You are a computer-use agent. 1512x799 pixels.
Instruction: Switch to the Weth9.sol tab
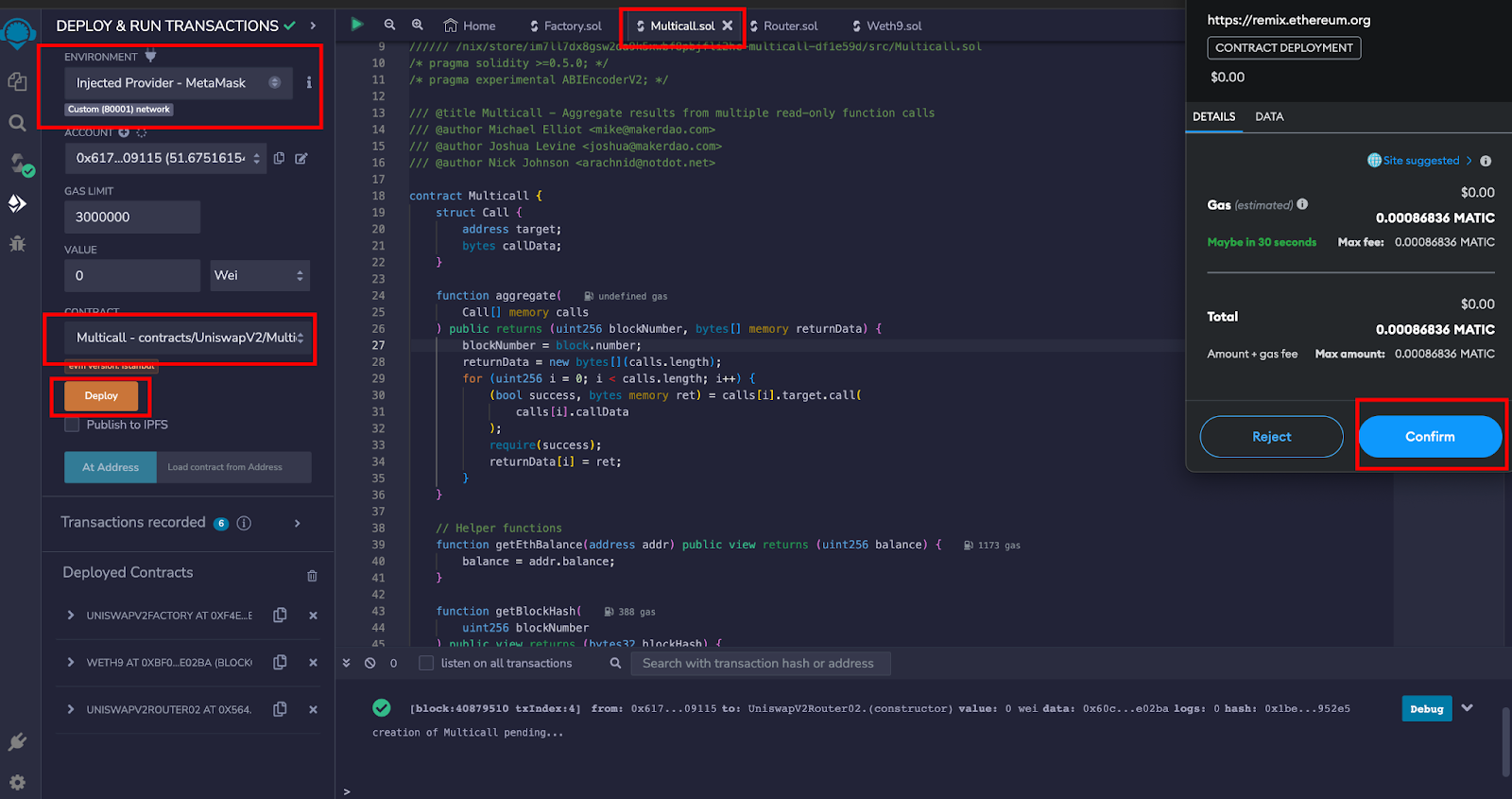[x=886, y=26]
